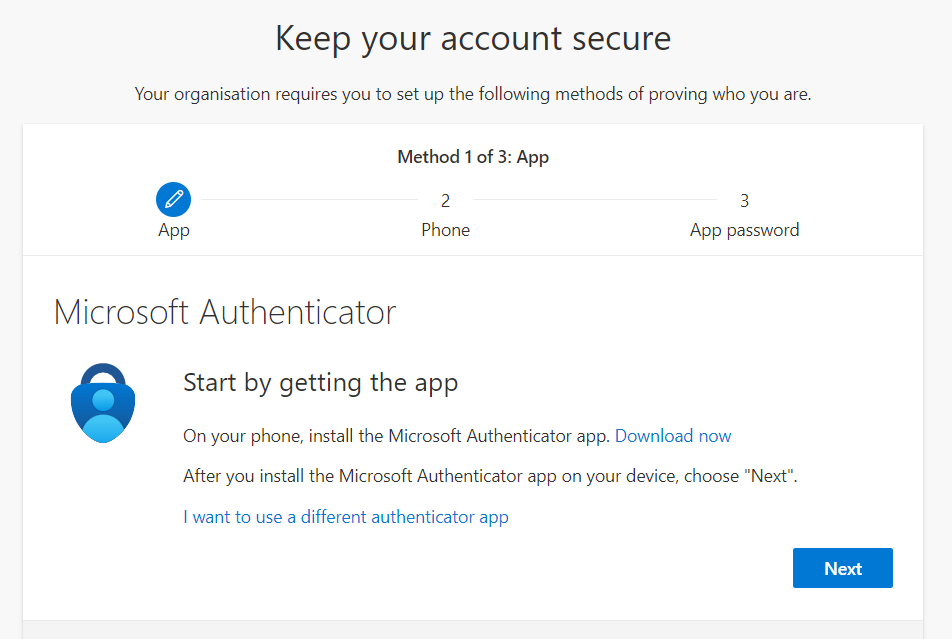Click the step 2 number indicator

pos(445,201)
